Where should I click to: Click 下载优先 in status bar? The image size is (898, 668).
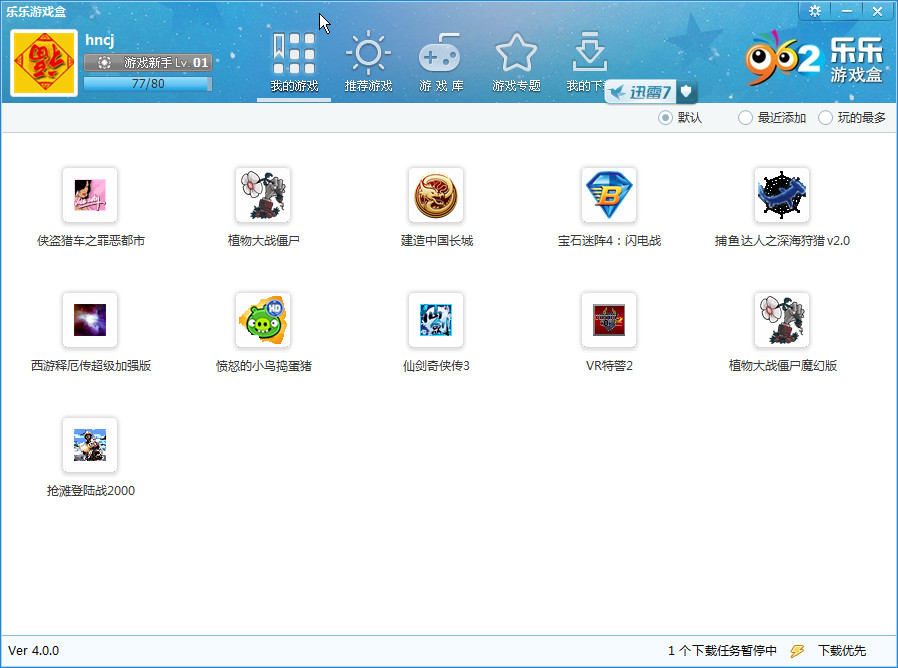[842, 651]
